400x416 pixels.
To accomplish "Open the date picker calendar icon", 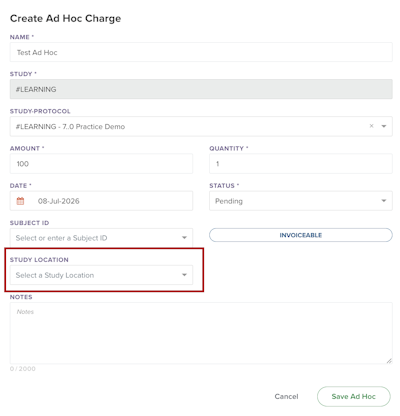I will (x=20, y=201).
